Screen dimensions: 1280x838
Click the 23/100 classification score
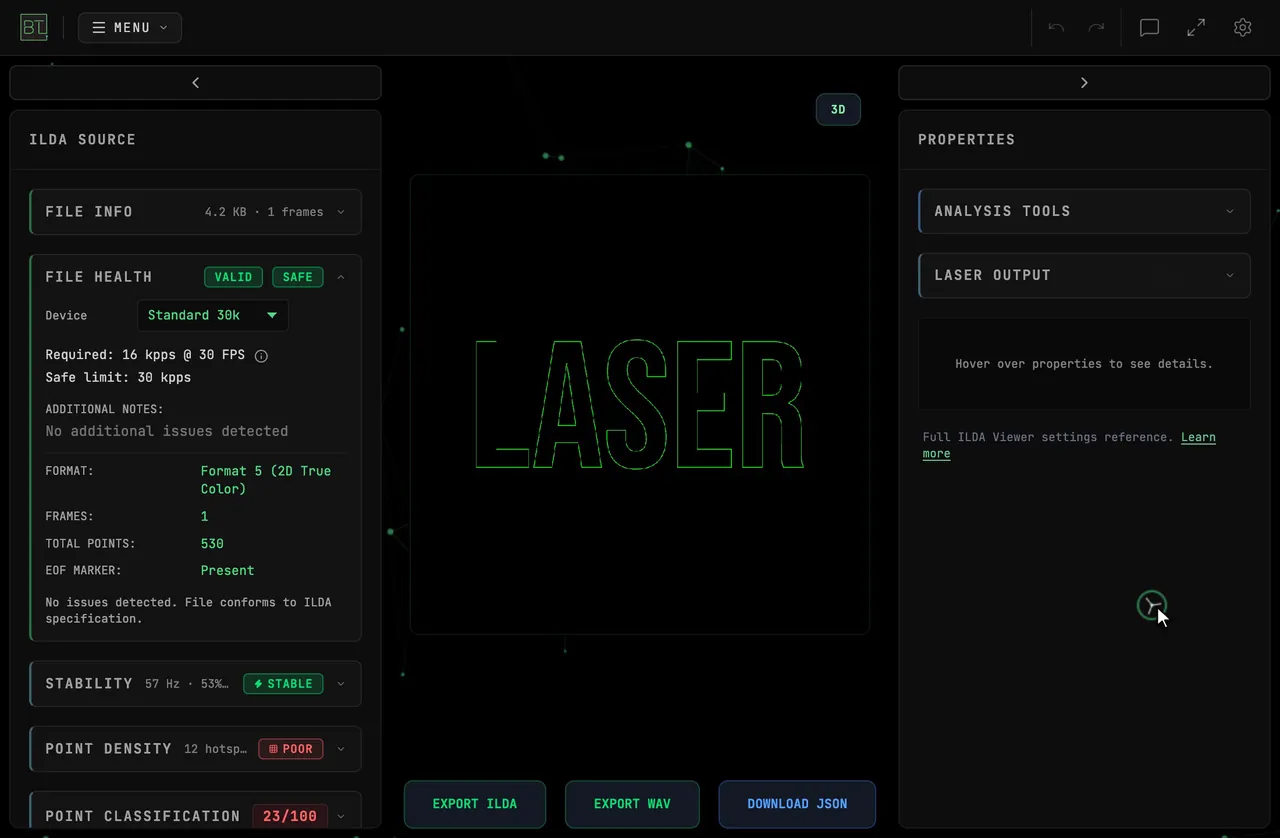point(290,816)
